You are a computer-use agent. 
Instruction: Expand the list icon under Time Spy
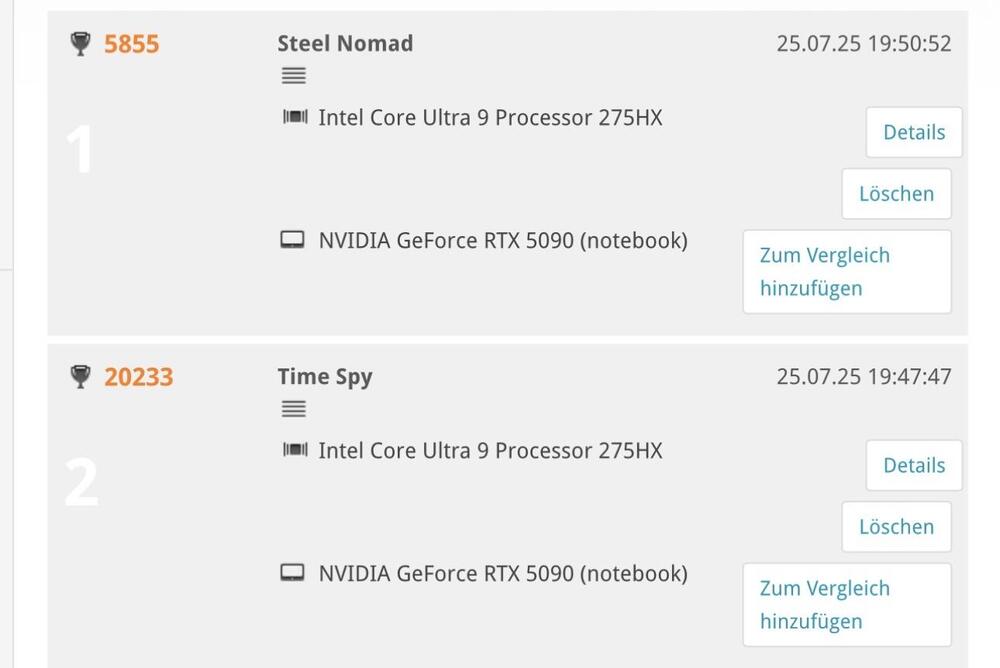point(293,409)
